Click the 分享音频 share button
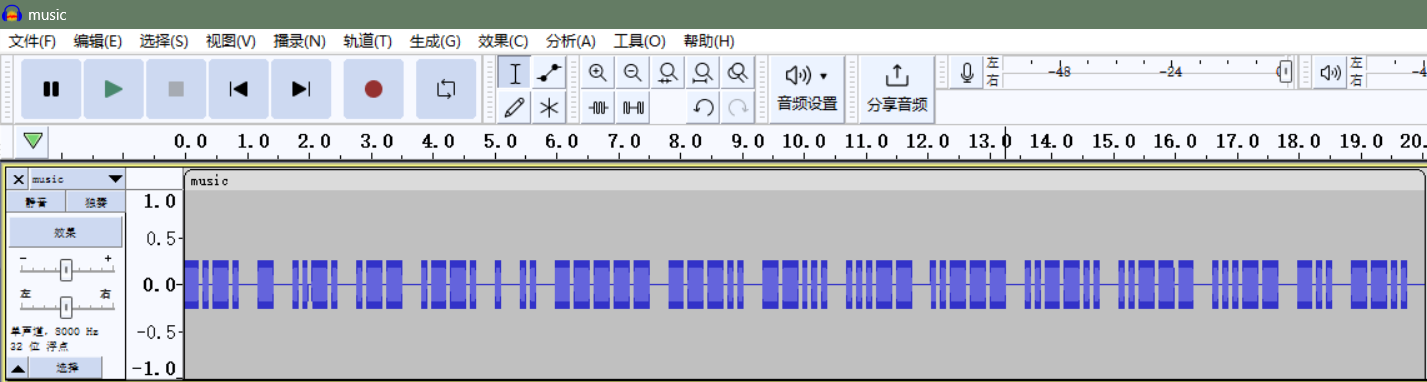 click(897, 89)
